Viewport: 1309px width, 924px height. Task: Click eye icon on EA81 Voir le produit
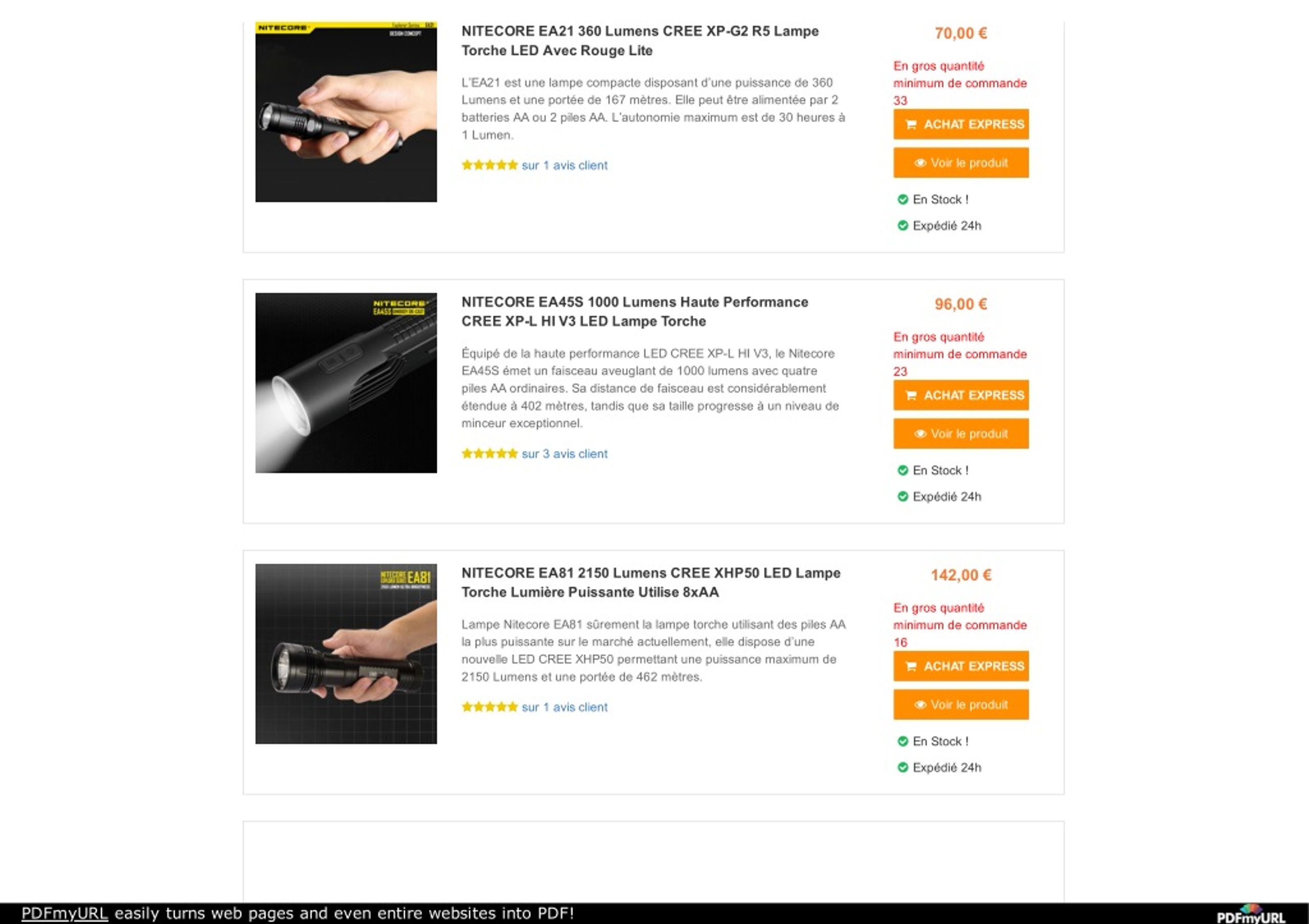point(920,705)
